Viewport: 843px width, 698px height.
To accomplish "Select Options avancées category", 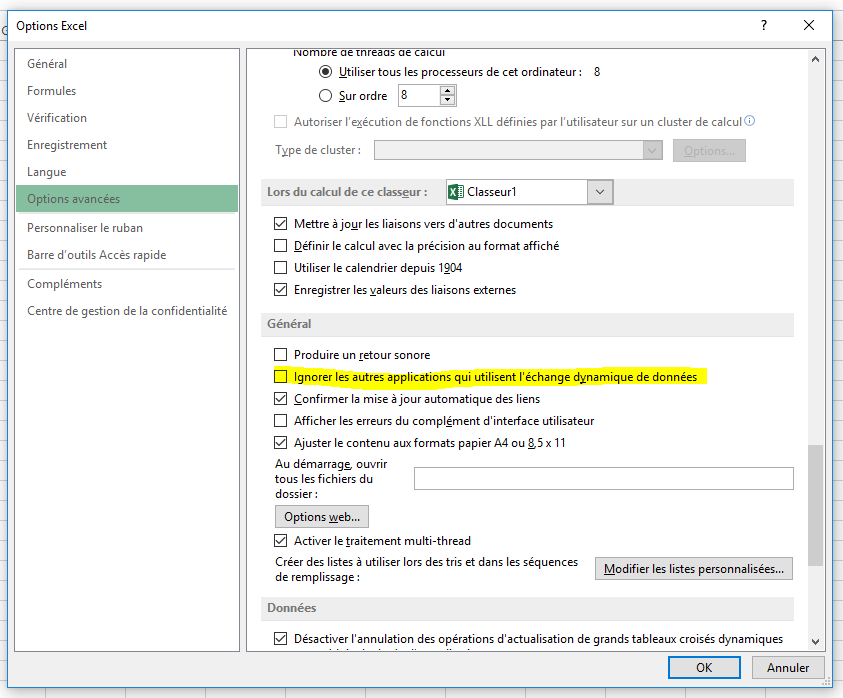I will (x=127, y=199).
